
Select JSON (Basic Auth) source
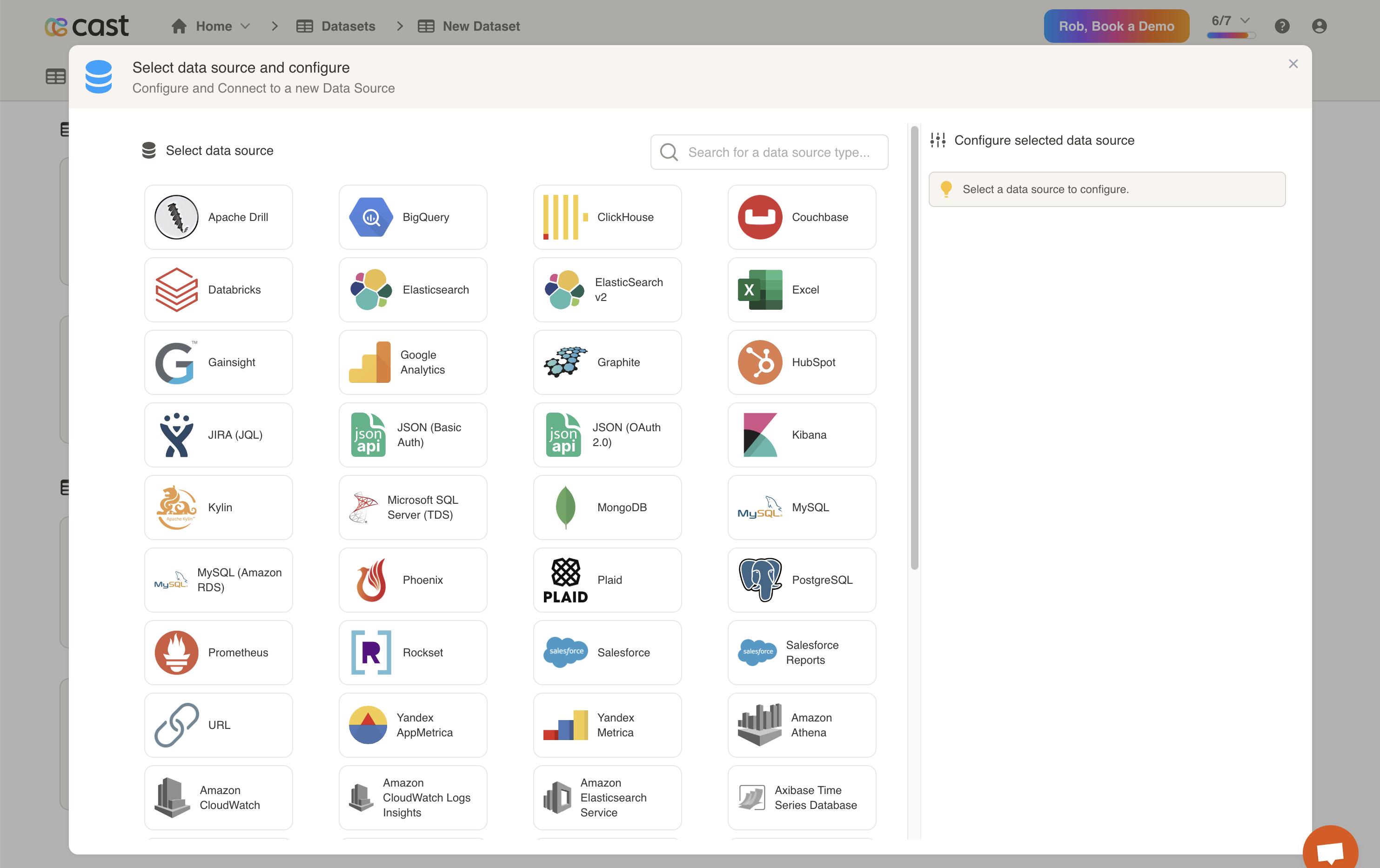[x=413, y=435]
